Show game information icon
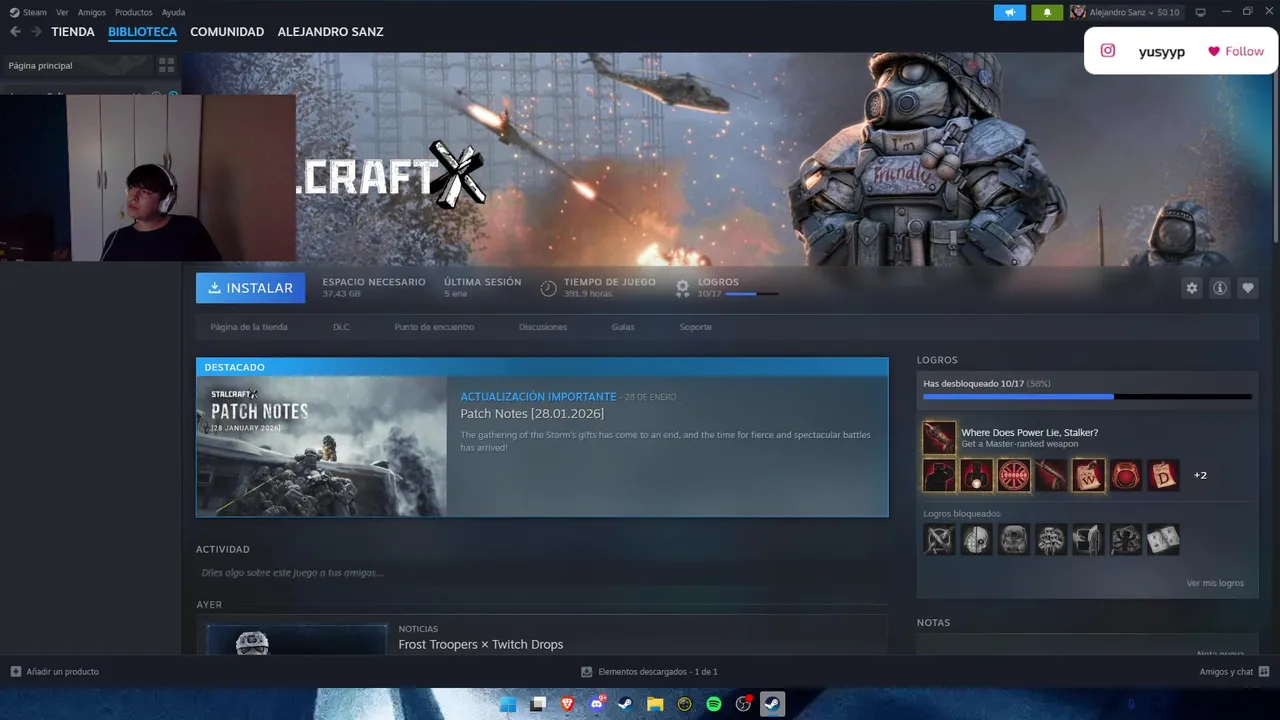Screen dimensions: 1280x720 [1220, 288]
